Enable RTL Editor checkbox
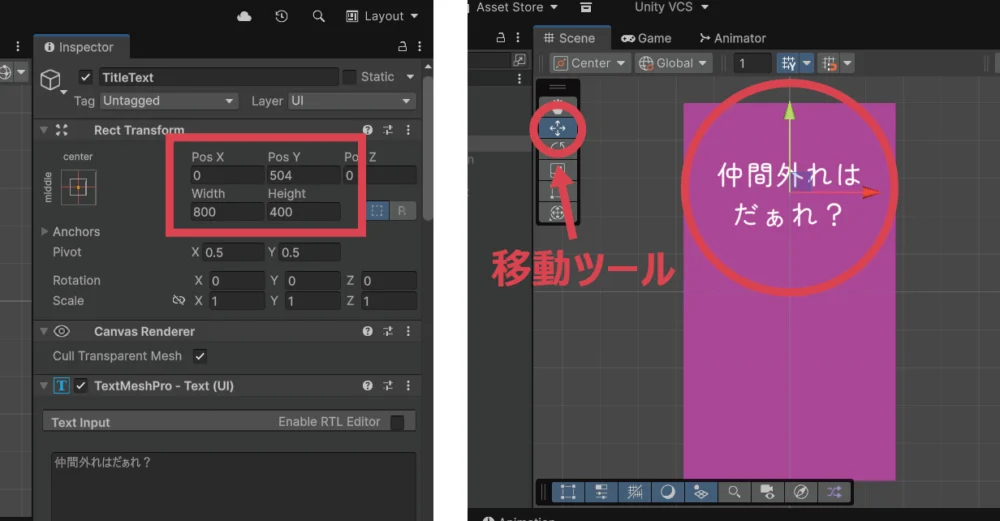The height and width of the screenshot is (521, 1000). [x=397, y=422]
